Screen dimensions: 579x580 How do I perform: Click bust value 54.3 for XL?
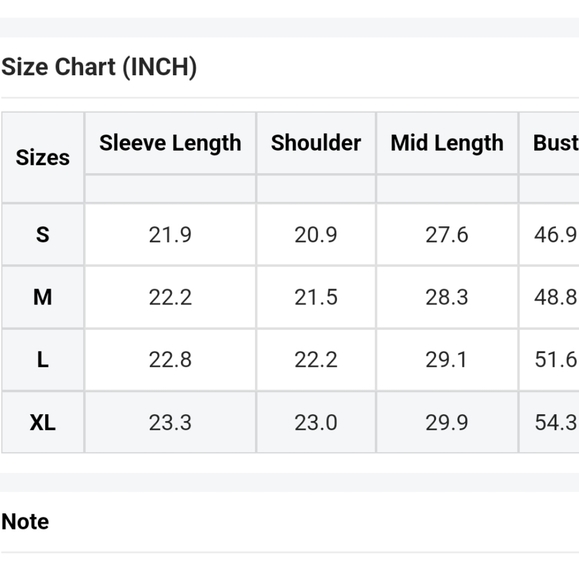pyautogui.click(x=556, y=422)
